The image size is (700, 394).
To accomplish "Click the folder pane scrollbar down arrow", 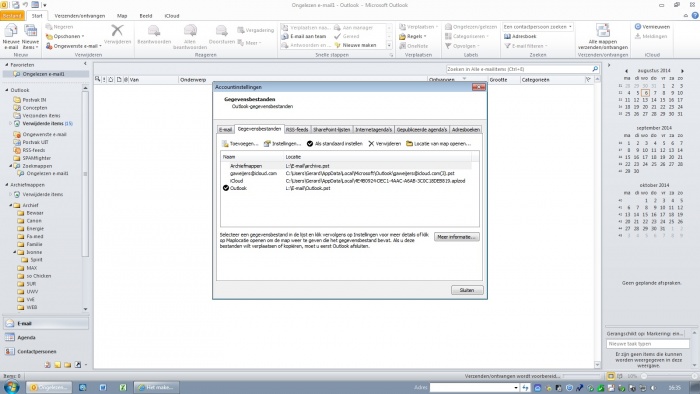I will (85, 309).
